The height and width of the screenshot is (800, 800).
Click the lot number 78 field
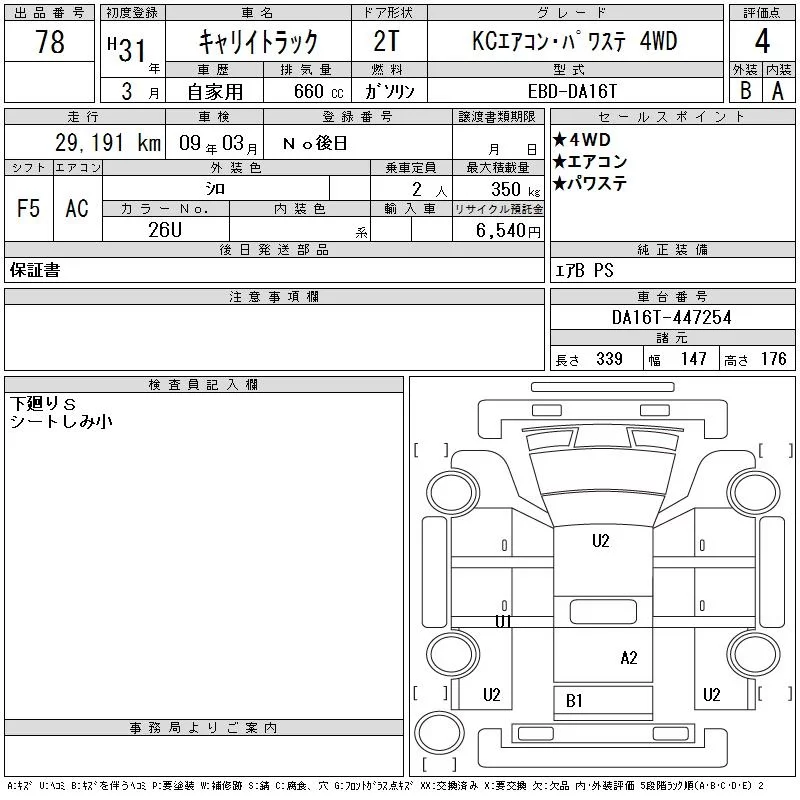pyautogui.click(x=49, y=41)
